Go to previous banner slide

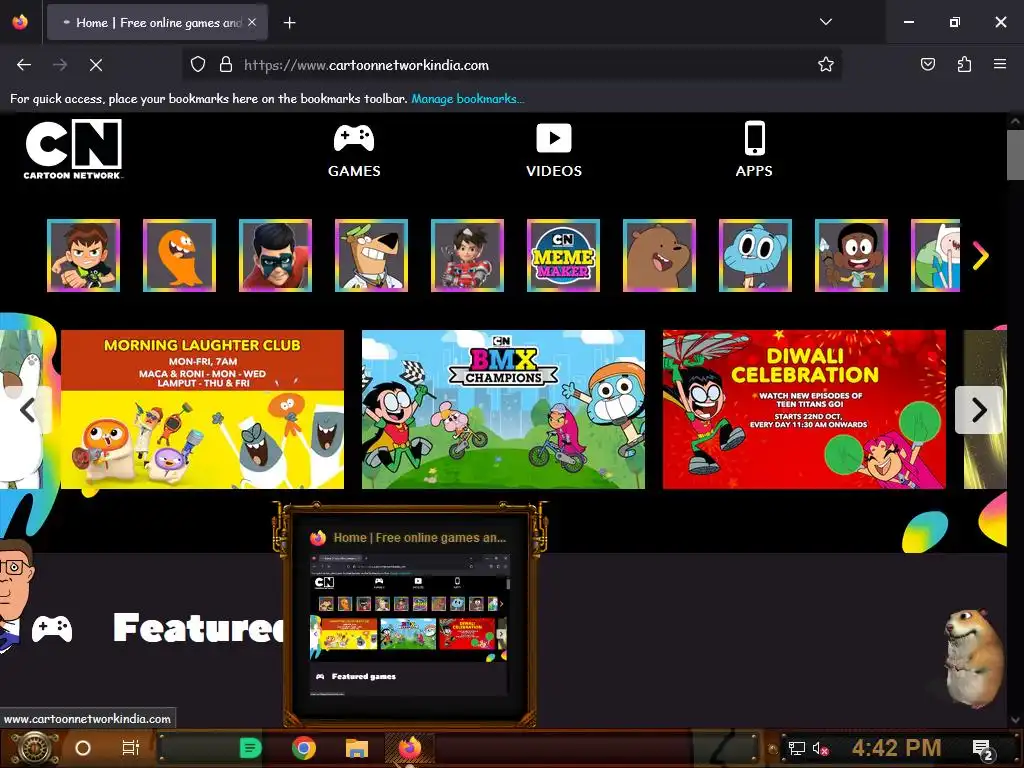point(27,410)
